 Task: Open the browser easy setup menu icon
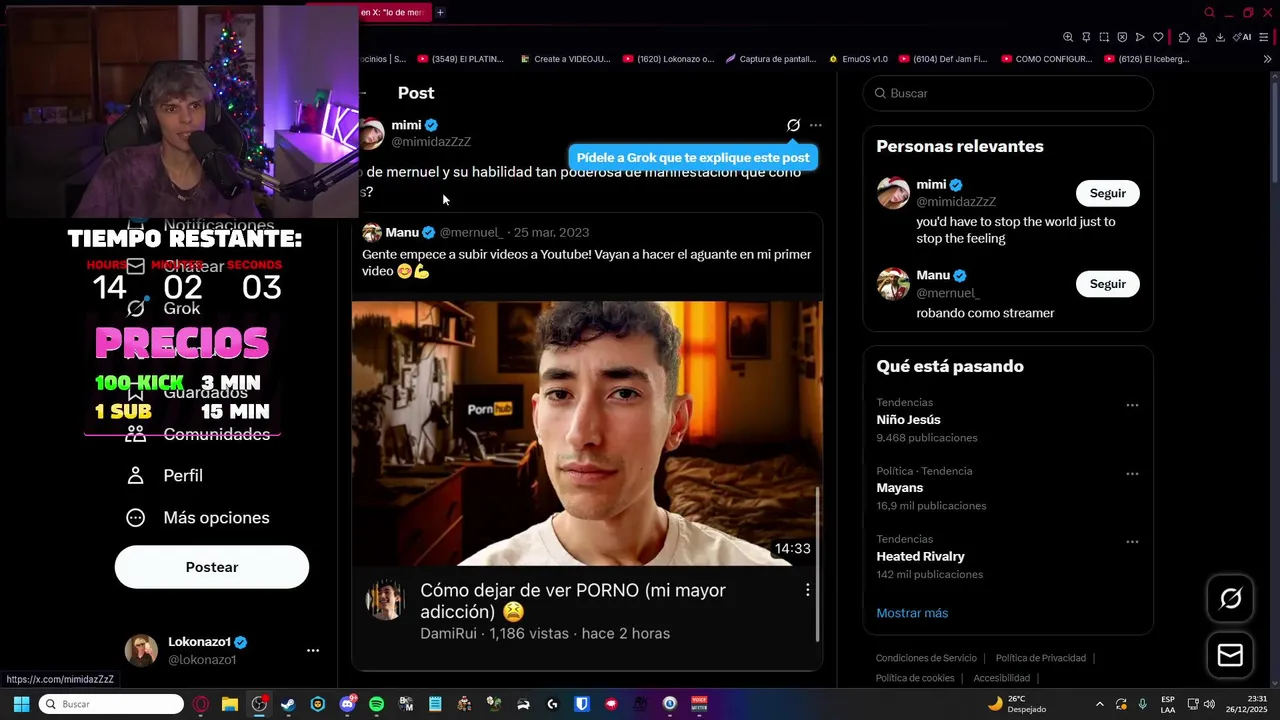coord(1263,37)
